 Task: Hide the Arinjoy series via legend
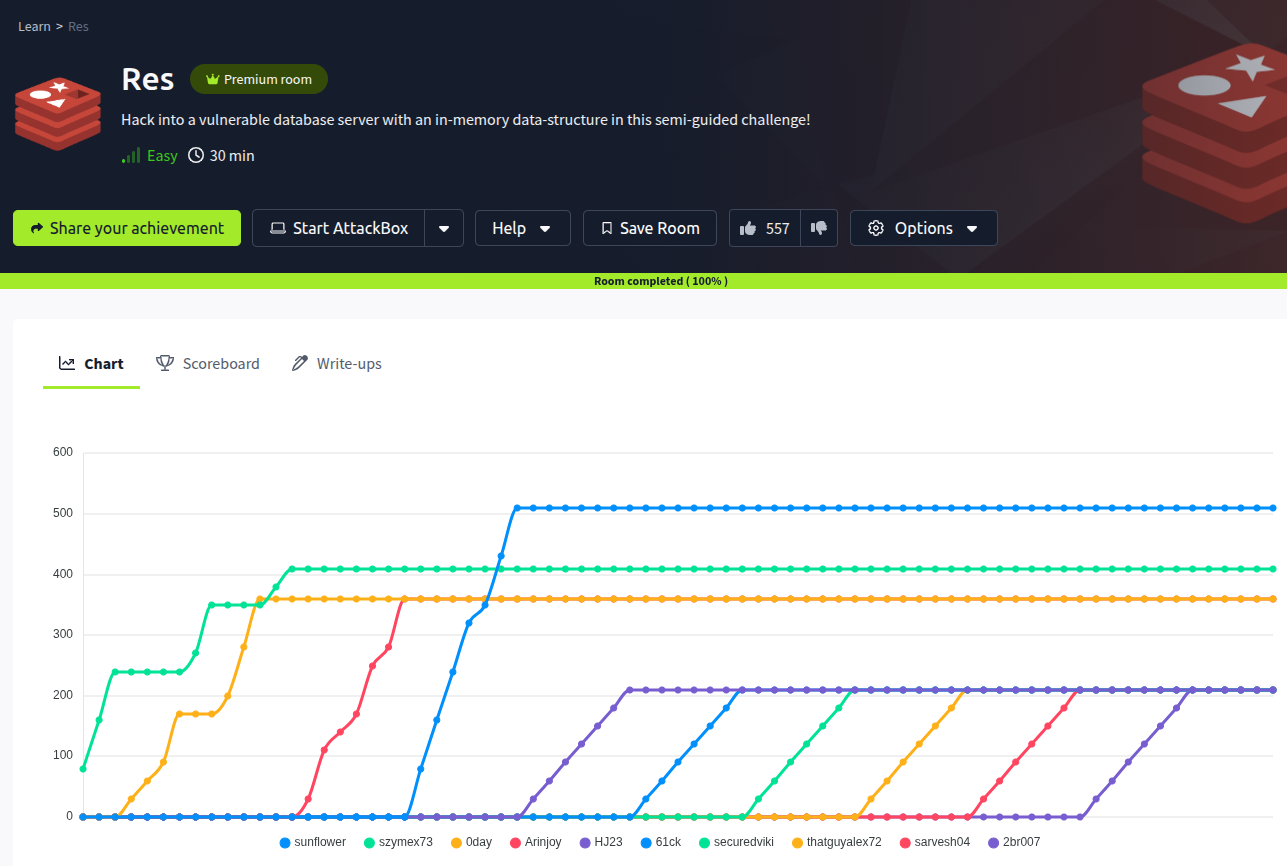[x=536, y=842]
